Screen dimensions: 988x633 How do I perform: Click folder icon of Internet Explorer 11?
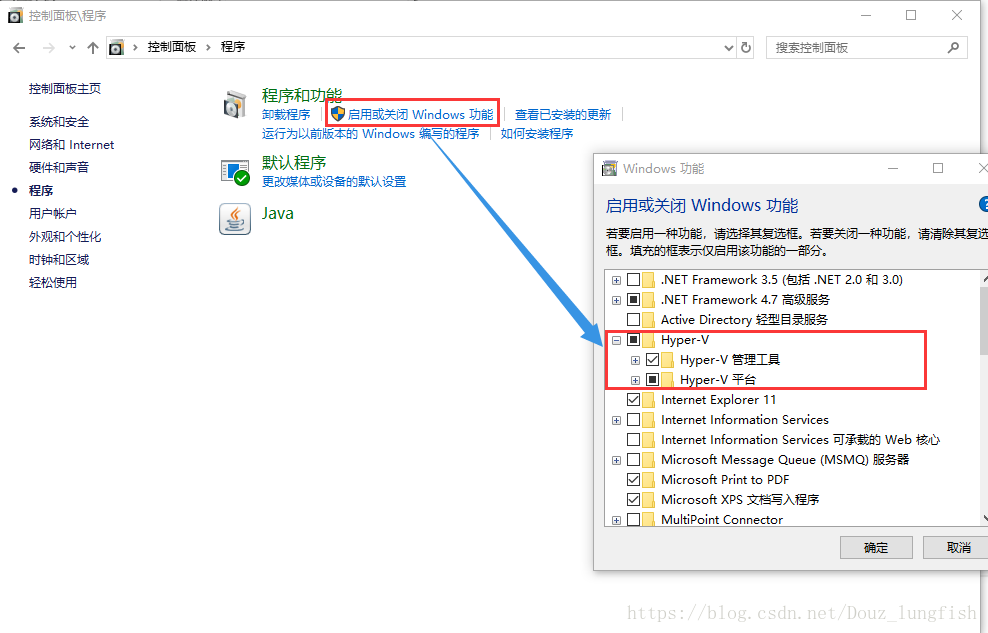[648, 399]
